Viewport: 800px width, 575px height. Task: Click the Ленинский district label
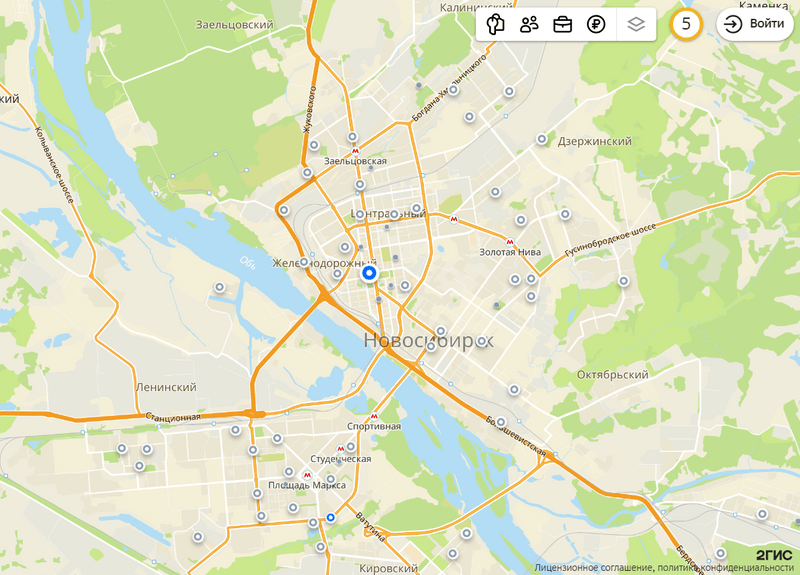click(166, 387)
